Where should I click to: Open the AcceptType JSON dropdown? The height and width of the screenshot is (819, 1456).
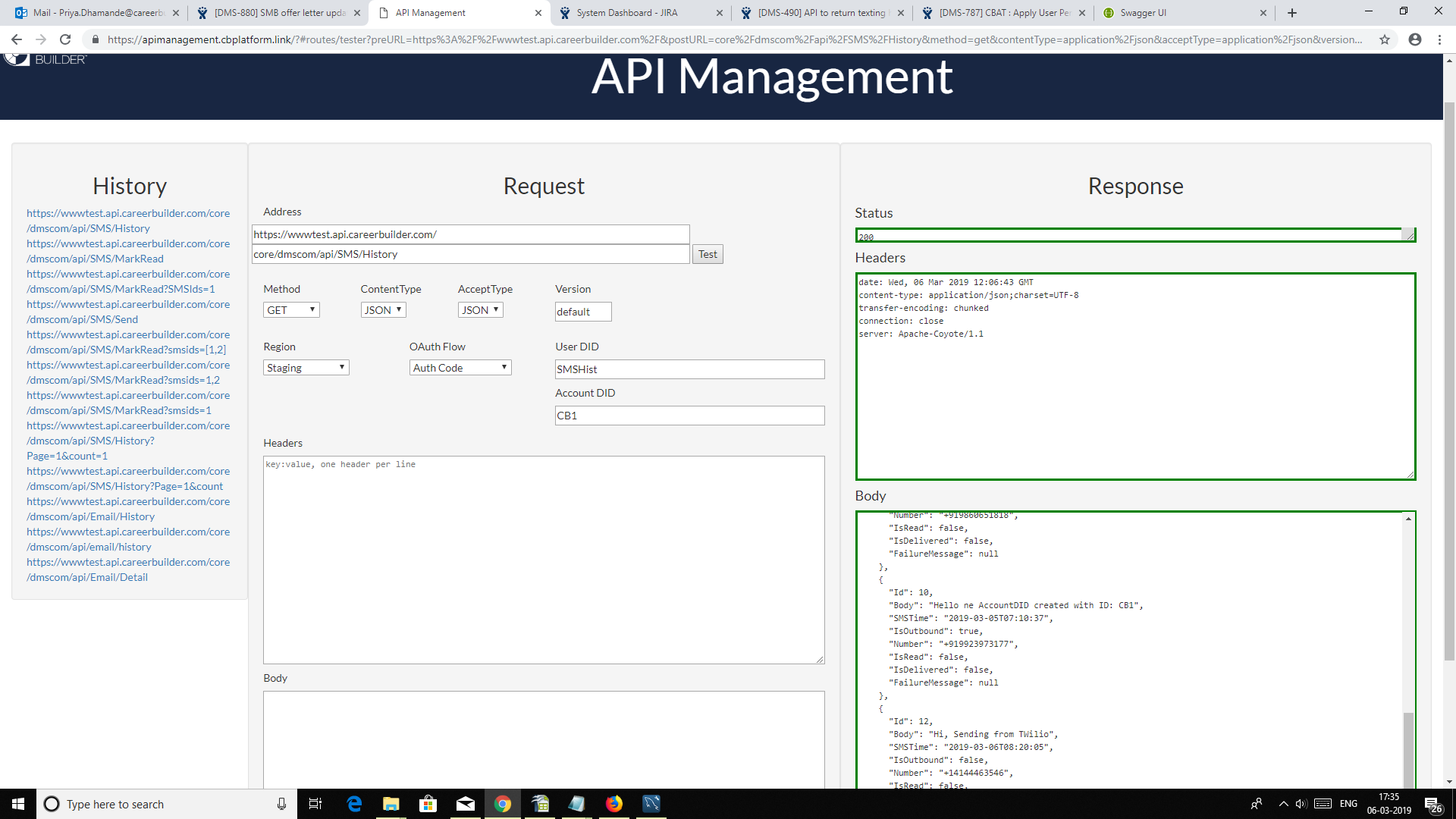coord(480,310)
